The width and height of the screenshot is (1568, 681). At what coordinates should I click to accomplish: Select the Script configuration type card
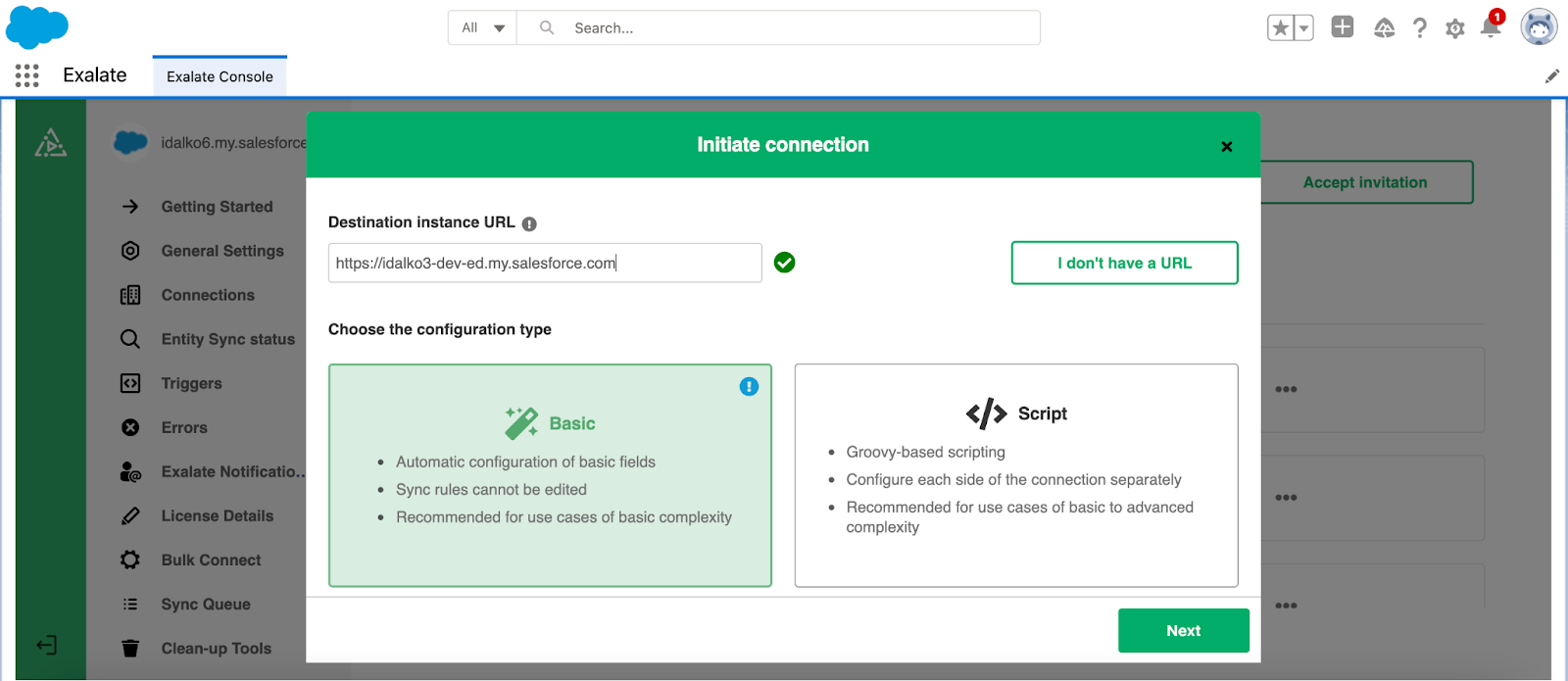pos(1016,476)
